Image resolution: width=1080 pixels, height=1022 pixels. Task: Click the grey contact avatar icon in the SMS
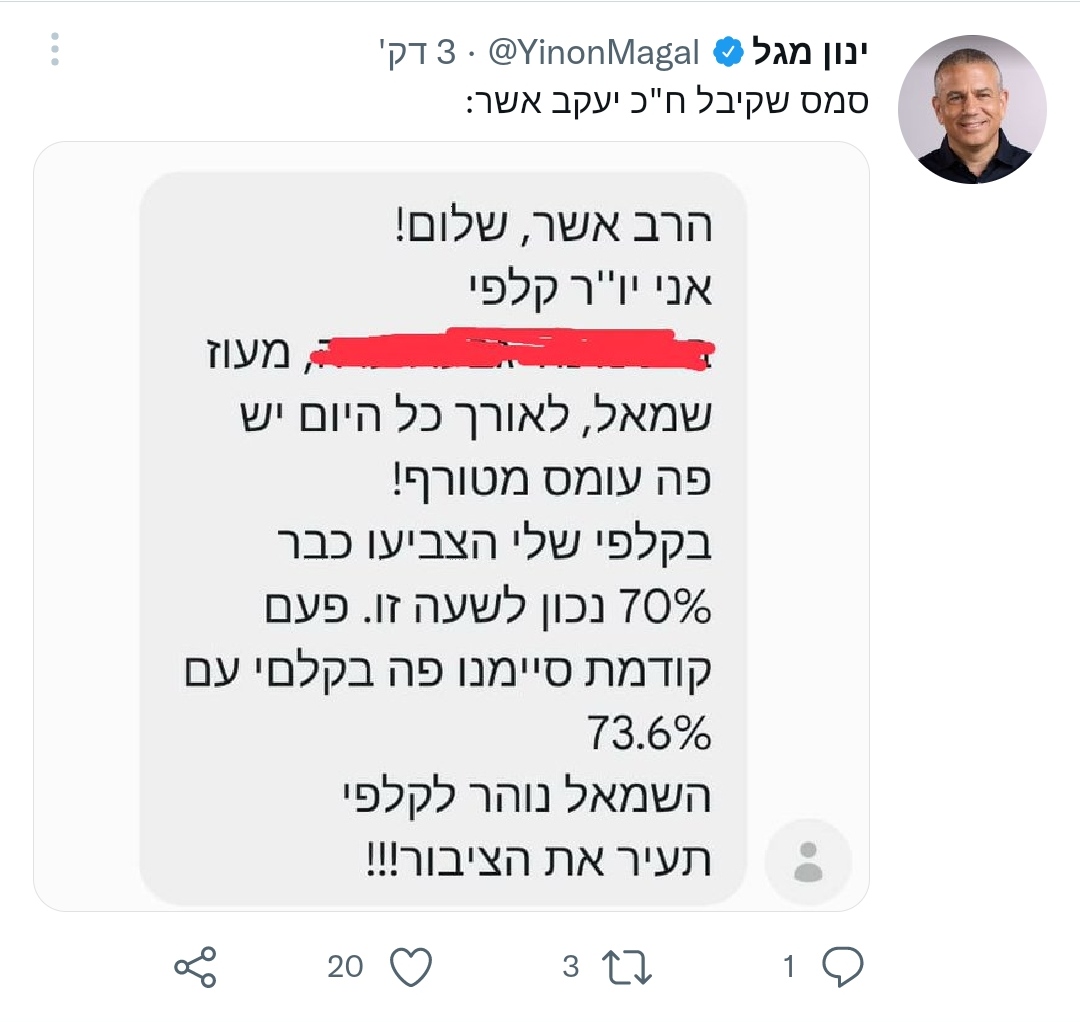807,862
